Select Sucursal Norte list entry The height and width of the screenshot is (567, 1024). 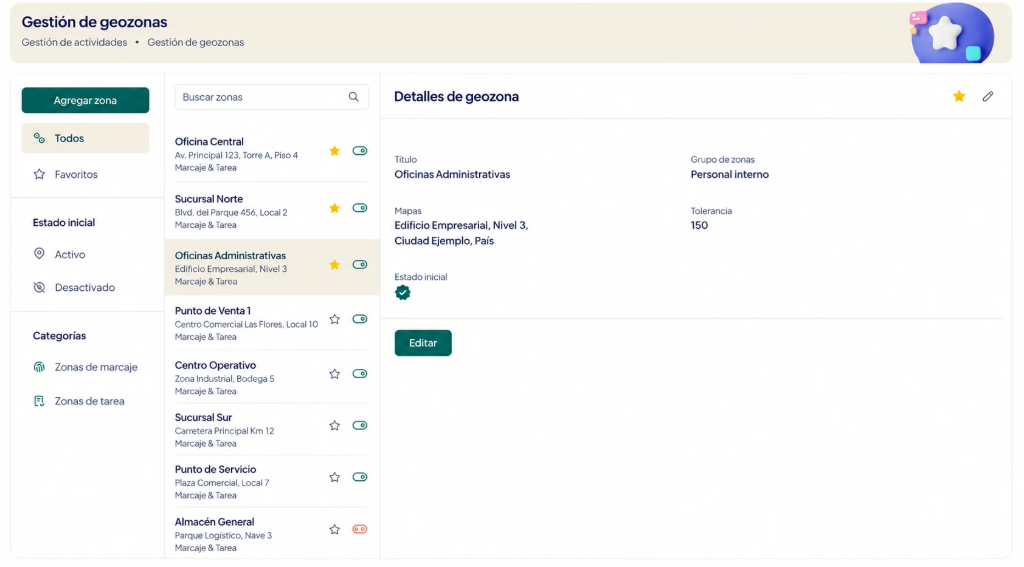[272, 211]
